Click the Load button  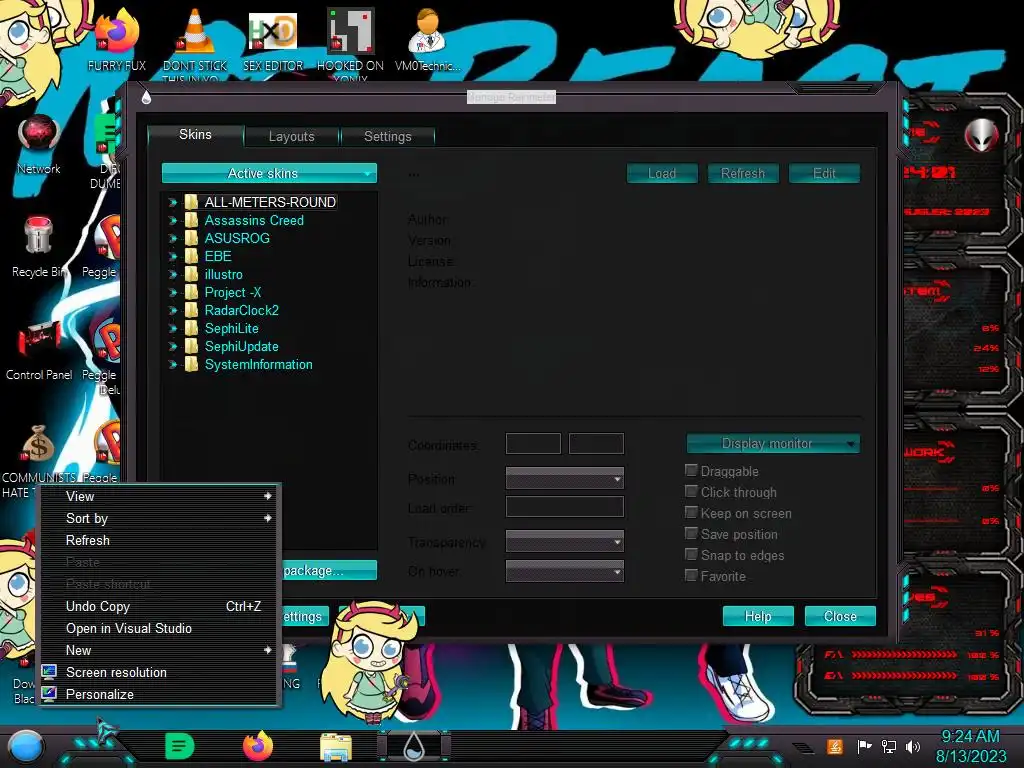coord(662,173)
